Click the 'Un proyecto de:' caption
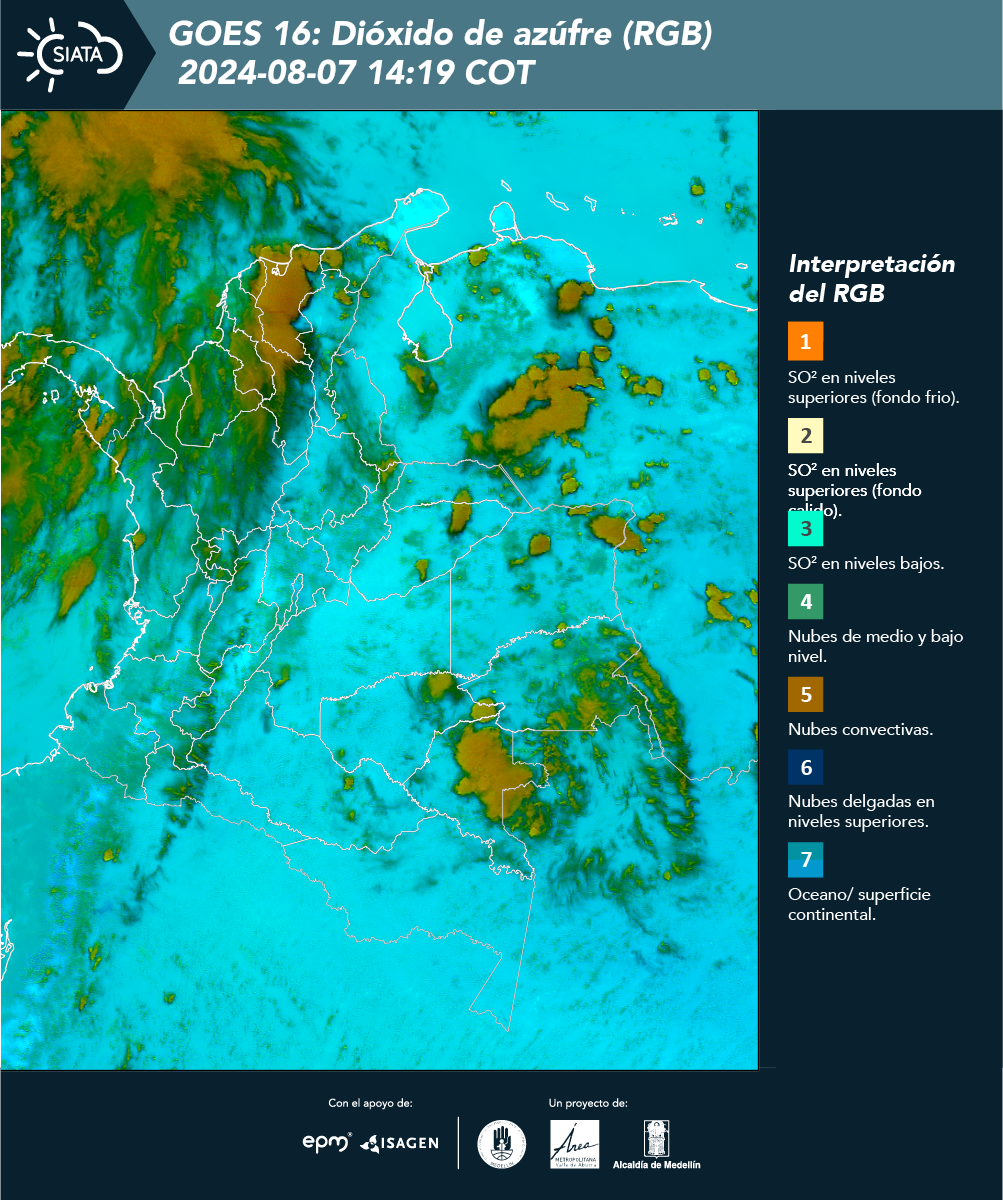 tap(588, 1103)
